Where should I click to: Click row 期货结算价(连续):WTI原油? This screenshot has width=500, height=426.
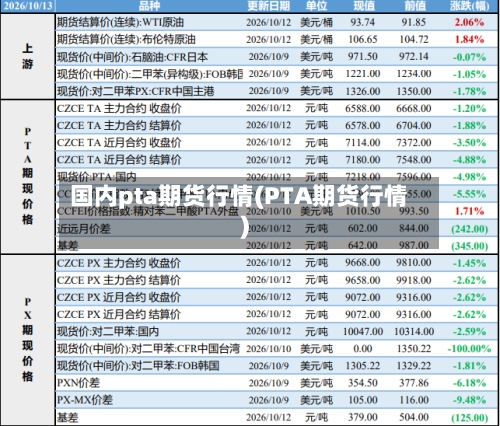[x=277, y=22]
